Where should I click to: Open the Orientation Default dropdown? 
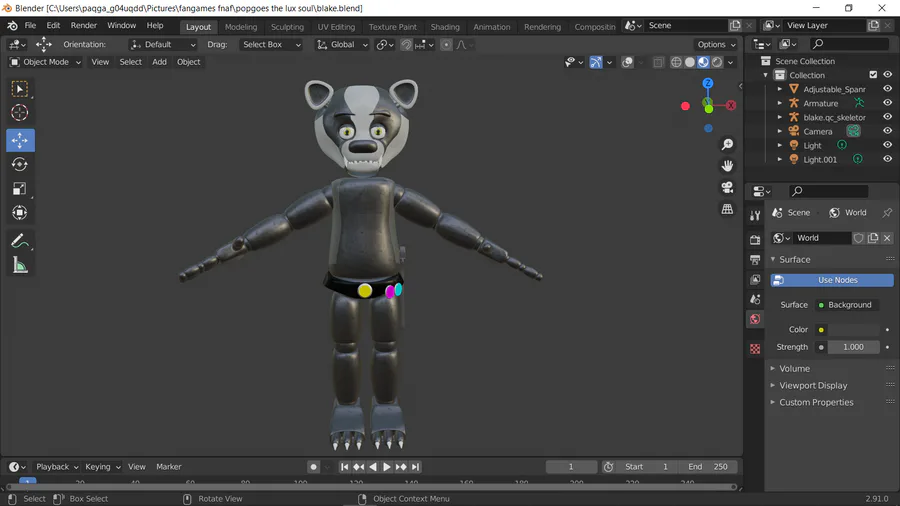click(x=162, y=45)
